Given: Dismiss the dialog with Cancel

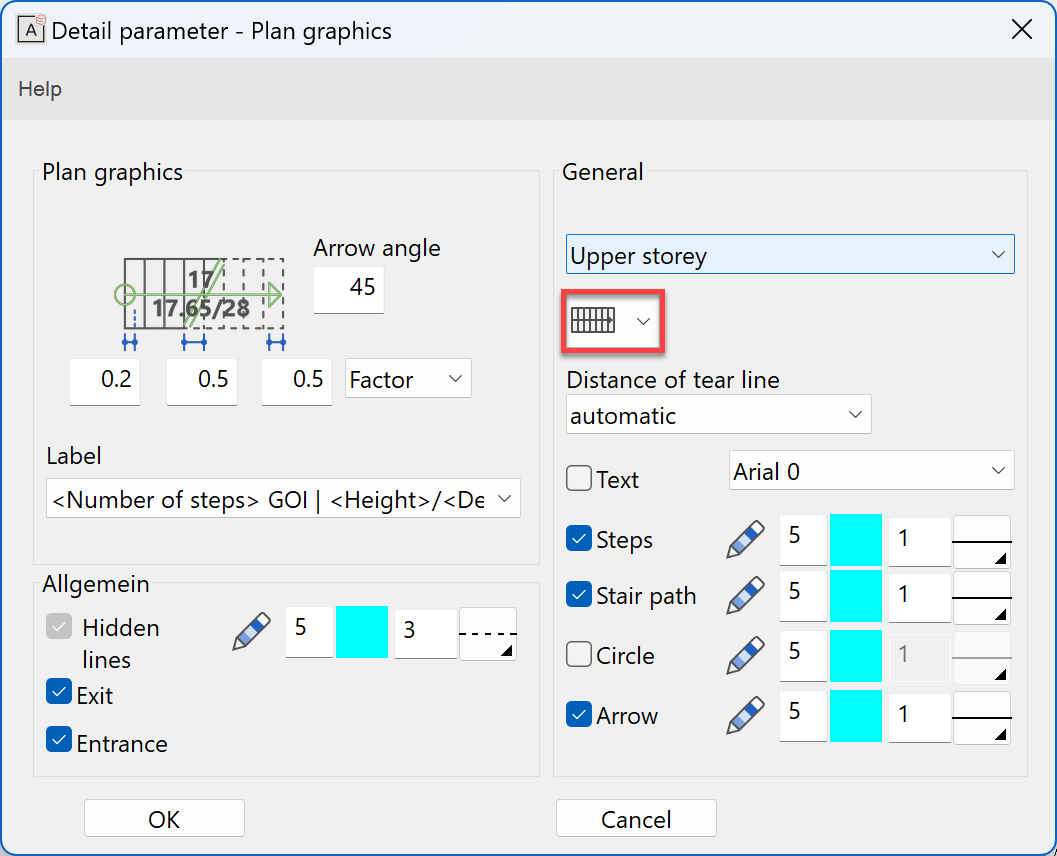Looking at the screenshot, I should click(636, 818).
